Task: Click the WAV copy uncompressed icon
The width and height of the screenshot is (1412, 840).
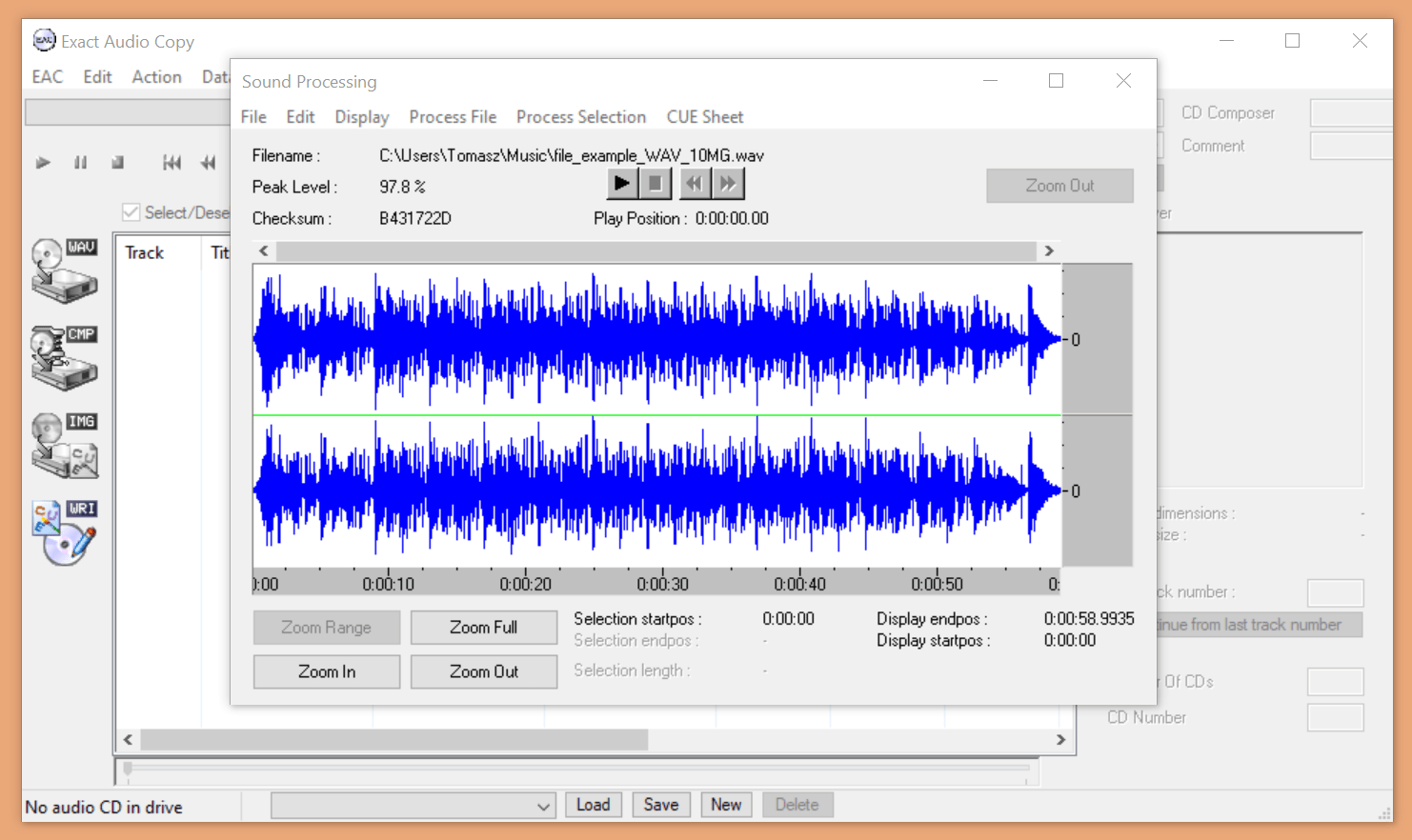Action: (x=65, y=270)
